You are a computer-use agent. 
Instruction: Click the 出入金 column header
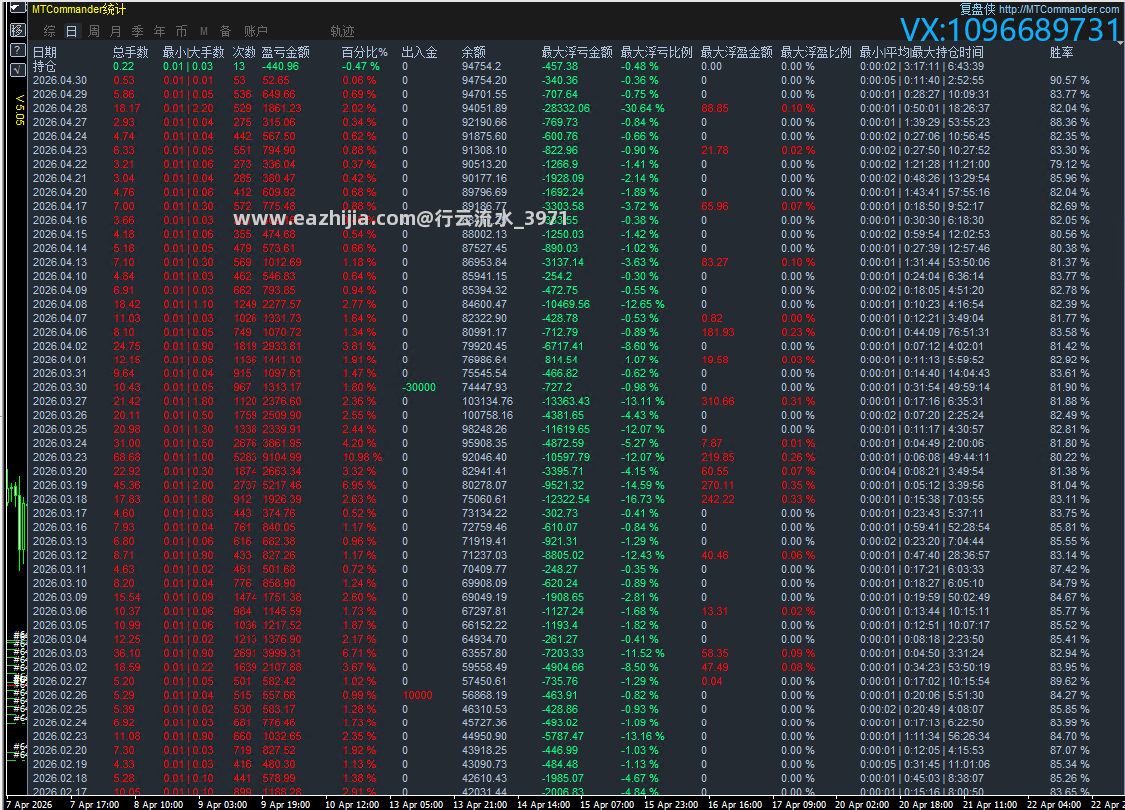(419, 52)
